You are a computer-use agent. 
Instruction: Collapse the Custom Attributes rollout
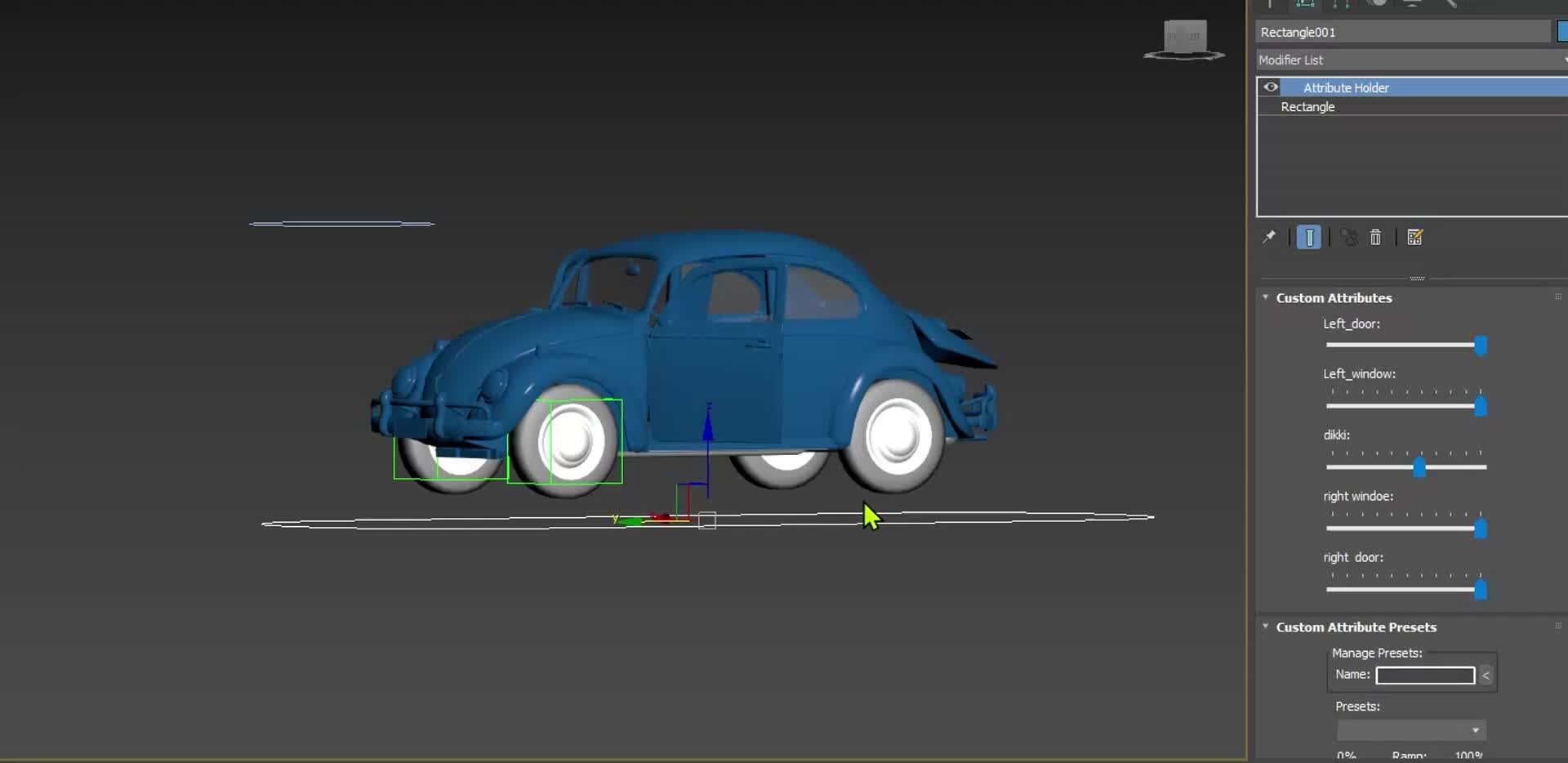point(1266,297)
